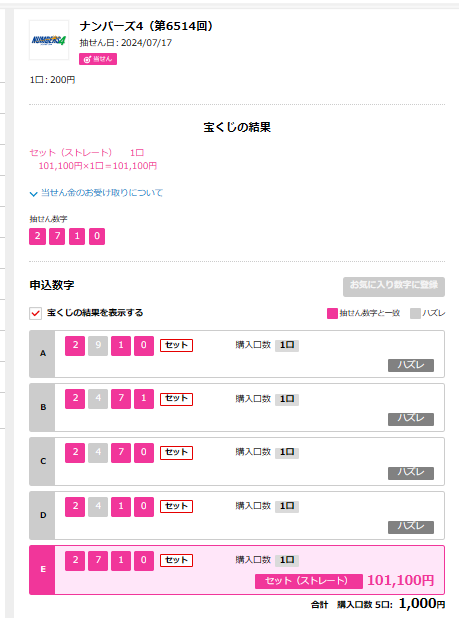The image size is (459, 618).
Task: Click the セット（ストレート）badge in row E
Action: [308, 581]
